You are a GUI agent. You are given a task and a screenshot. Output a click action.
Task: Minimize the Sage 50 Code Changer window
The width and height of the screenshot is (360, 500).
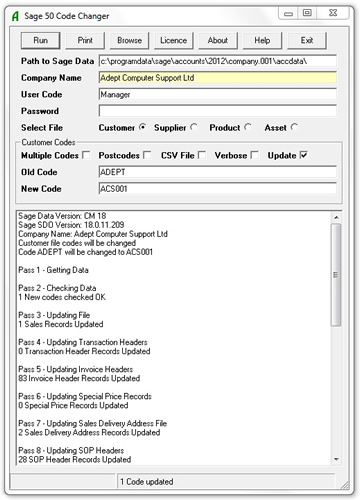point(288,13)
